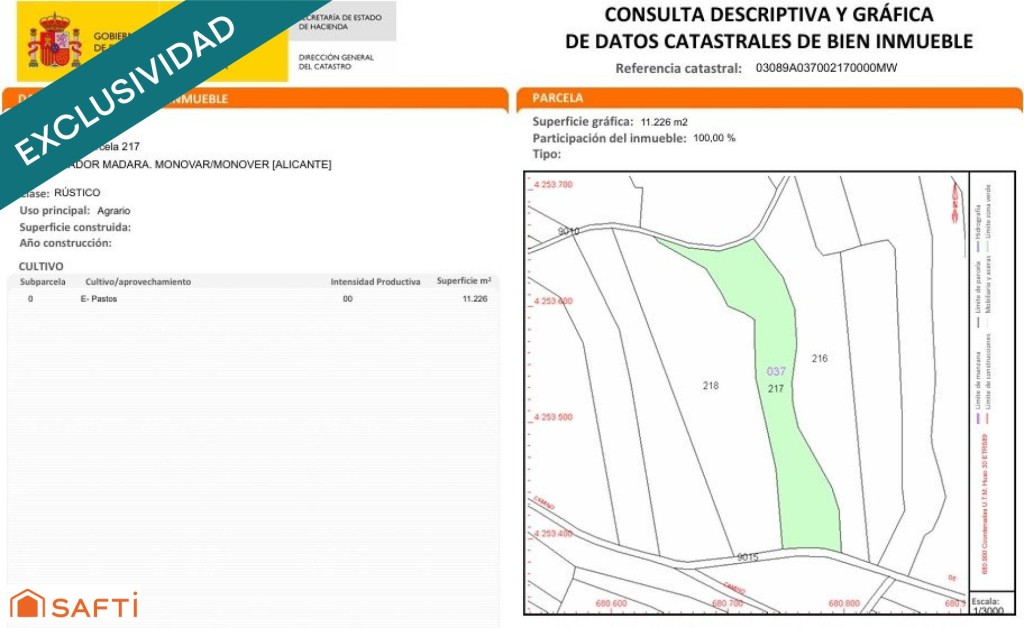Select the E- Pastos crop table row

coord(255,299)
